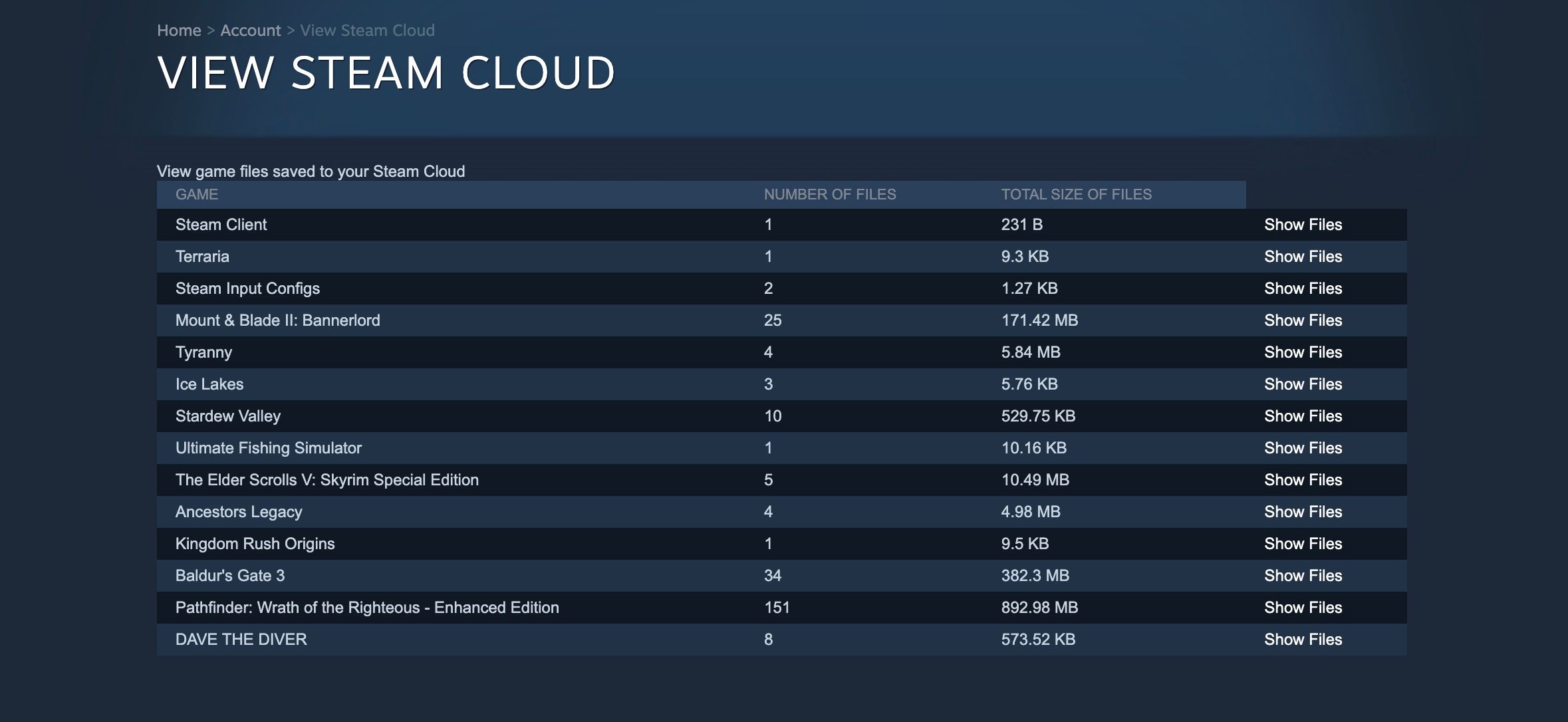Screen dimensions: 1568x722
Task: Show Files for DAVE THE DIVER
Action: point(1303,640)
